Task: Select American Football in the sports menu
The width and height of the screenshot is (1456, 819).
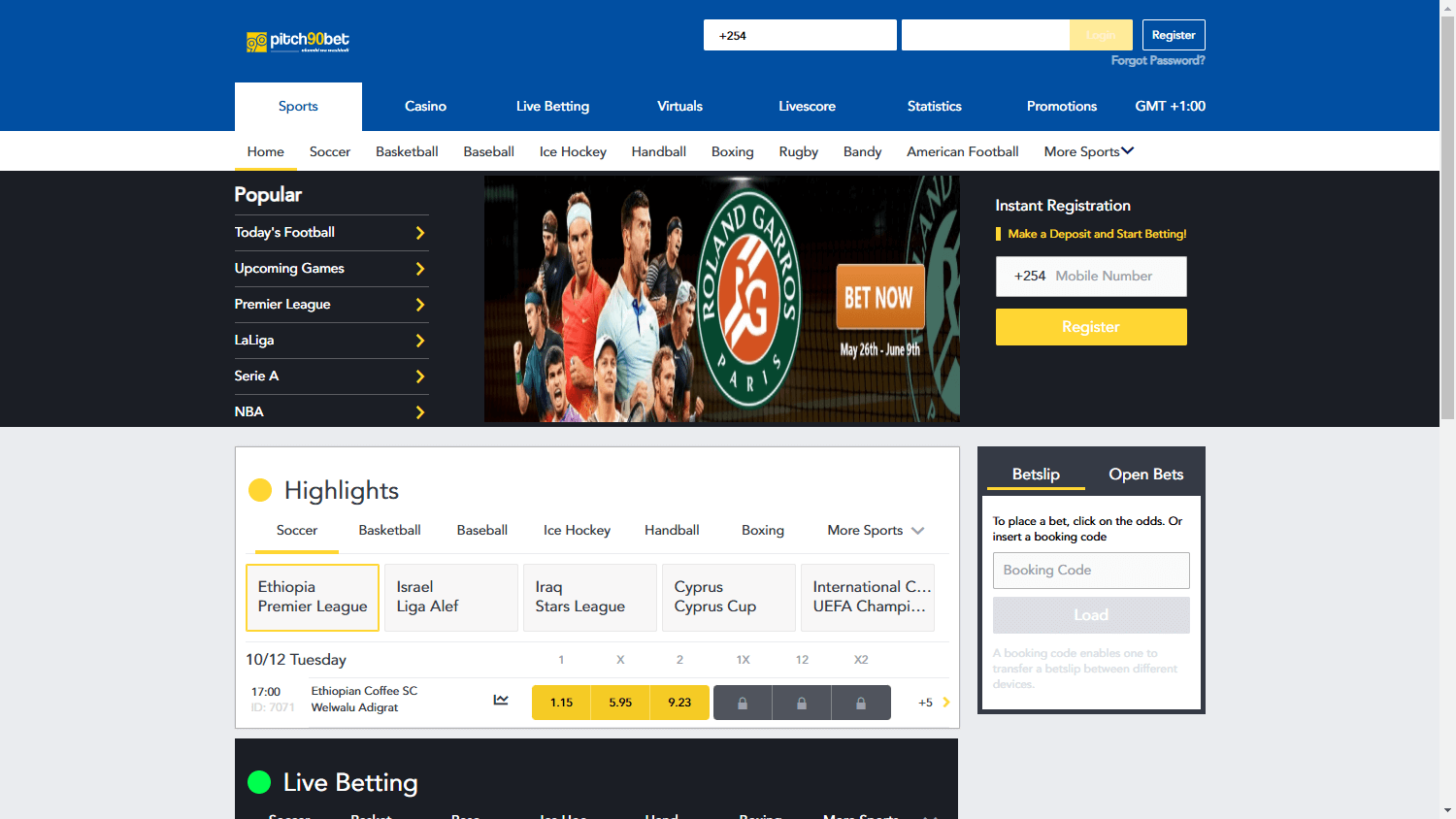Action: click(x=962, y=151)
